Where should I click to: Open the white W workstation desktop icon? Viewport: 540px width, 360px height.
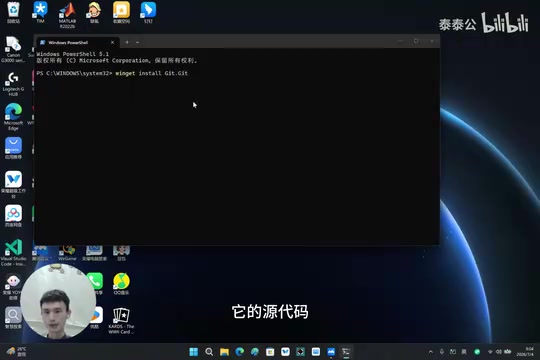13,184
